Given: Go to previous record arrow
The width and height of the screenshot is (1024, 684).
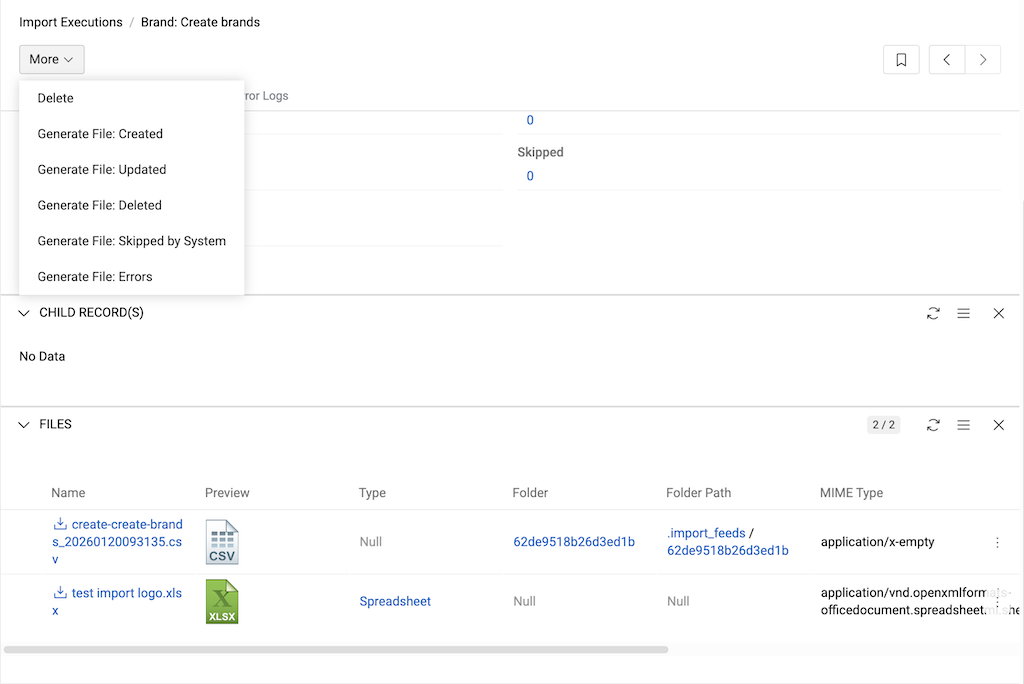Looking at the screenshot, I should coord(947,60).
